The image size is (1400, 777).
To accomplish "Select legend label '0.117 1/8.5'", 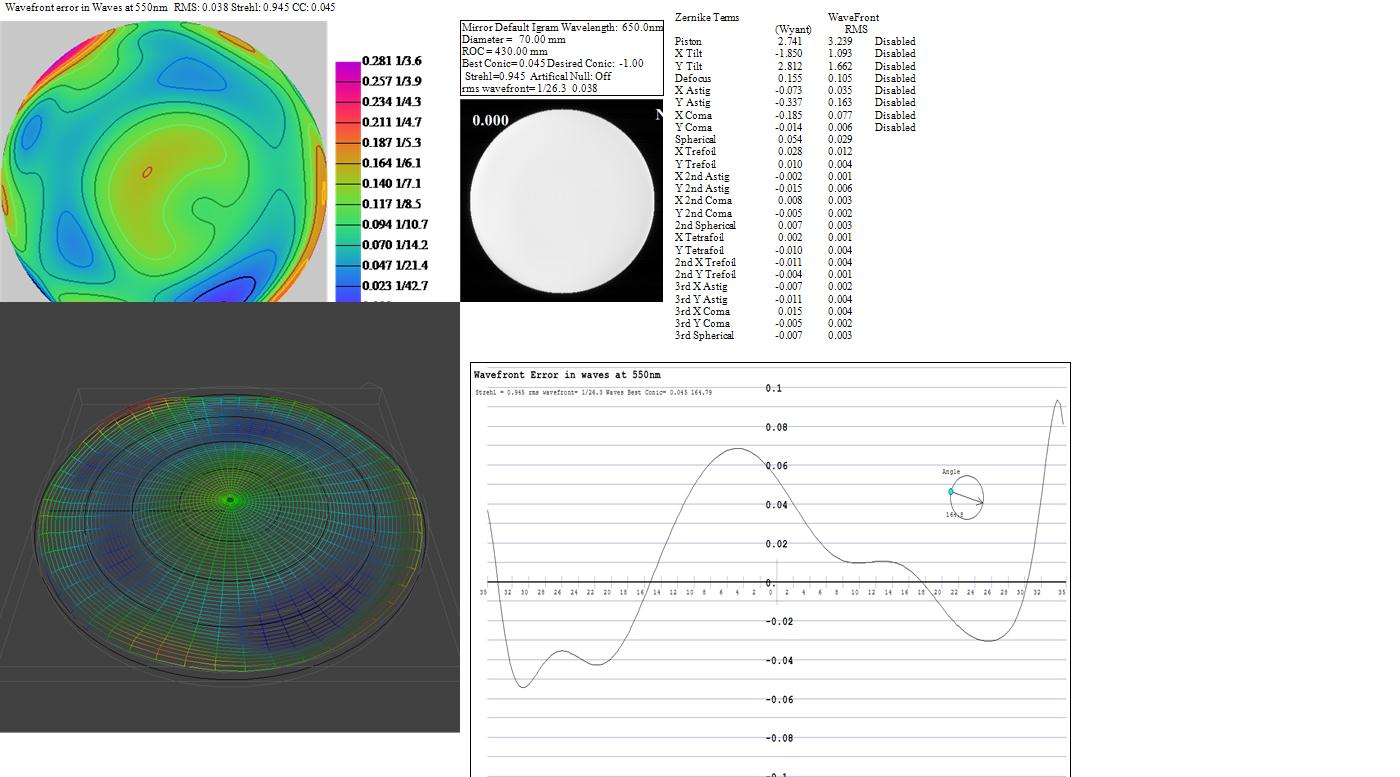I will pos(392,204).
